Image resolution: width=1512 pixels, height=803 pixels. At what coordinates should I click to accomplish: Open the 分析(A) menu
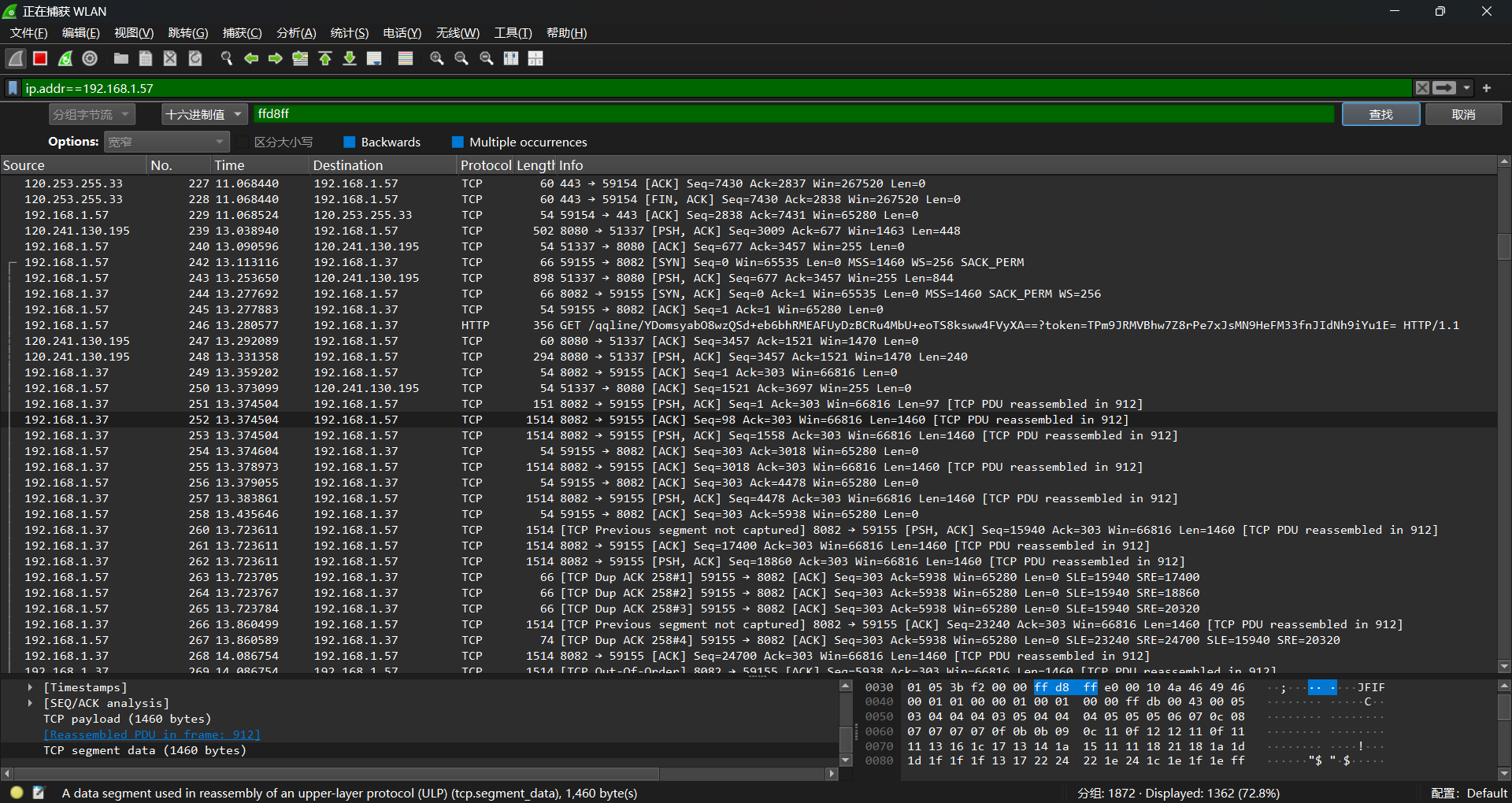tap(296, 33)
